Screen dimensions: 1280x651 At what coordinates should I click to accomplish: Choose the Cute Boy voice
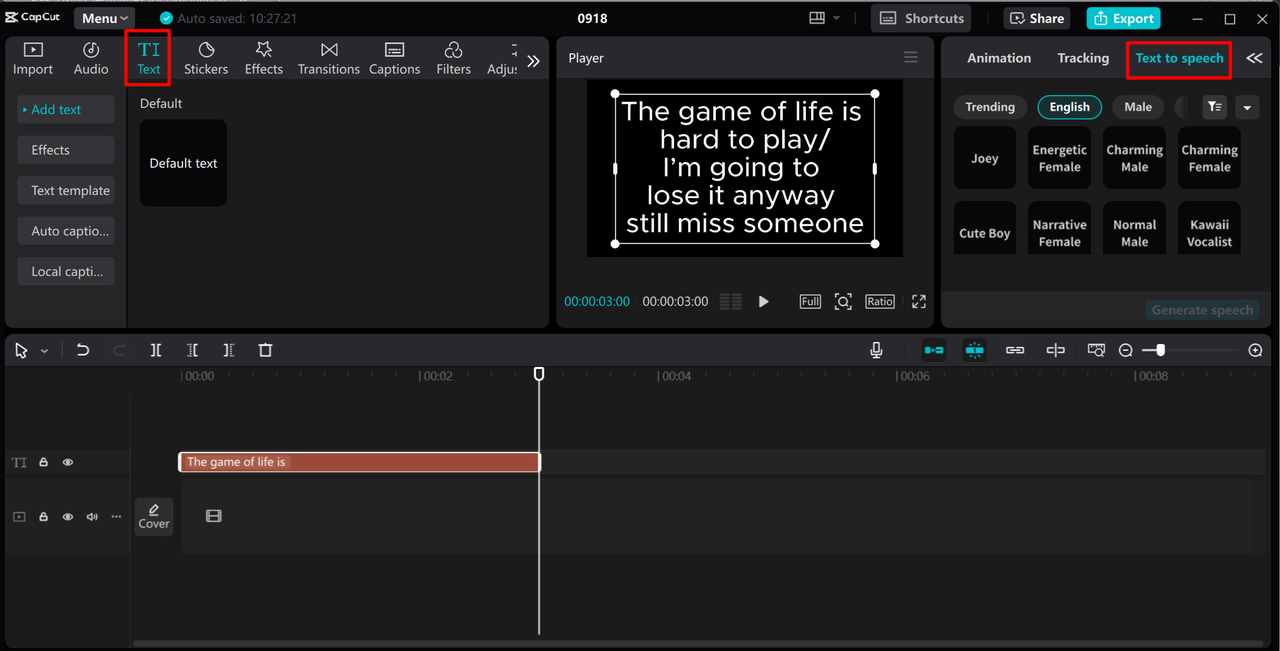(985, 228)
